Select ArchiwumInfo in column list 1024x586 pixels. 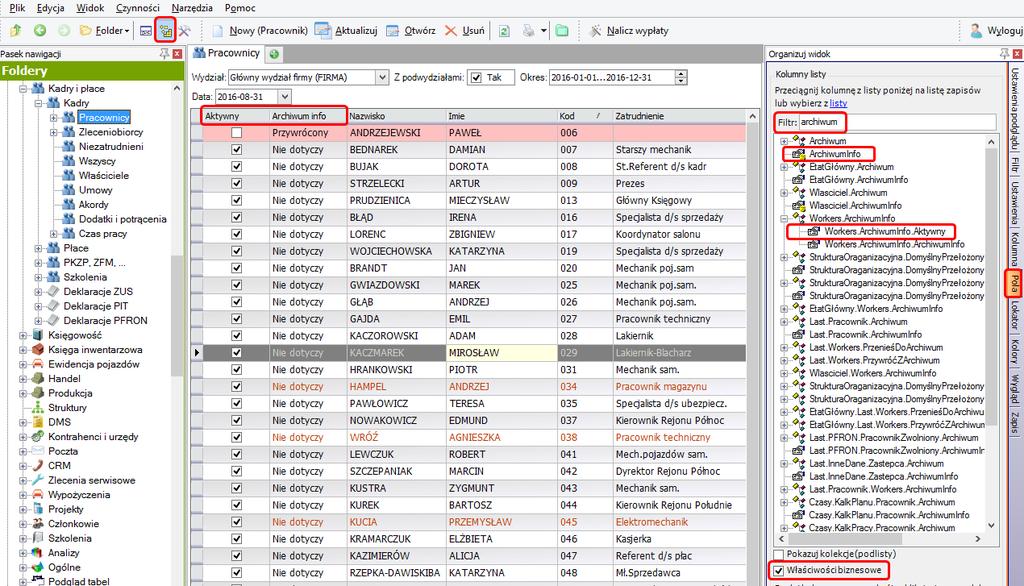point(835,154)
